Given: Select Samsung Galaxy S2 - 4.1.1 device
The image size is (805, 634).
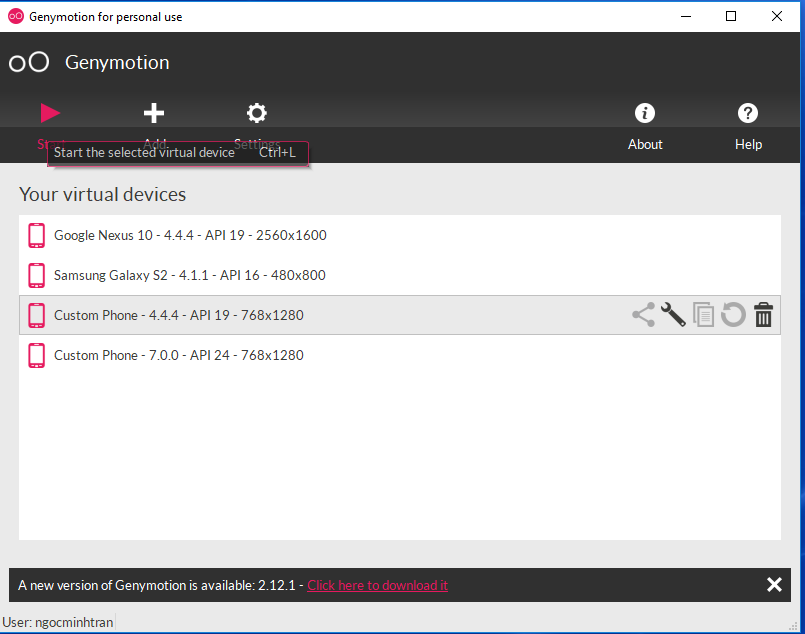Looking at the screenshot, I should [x=400, y=275].
